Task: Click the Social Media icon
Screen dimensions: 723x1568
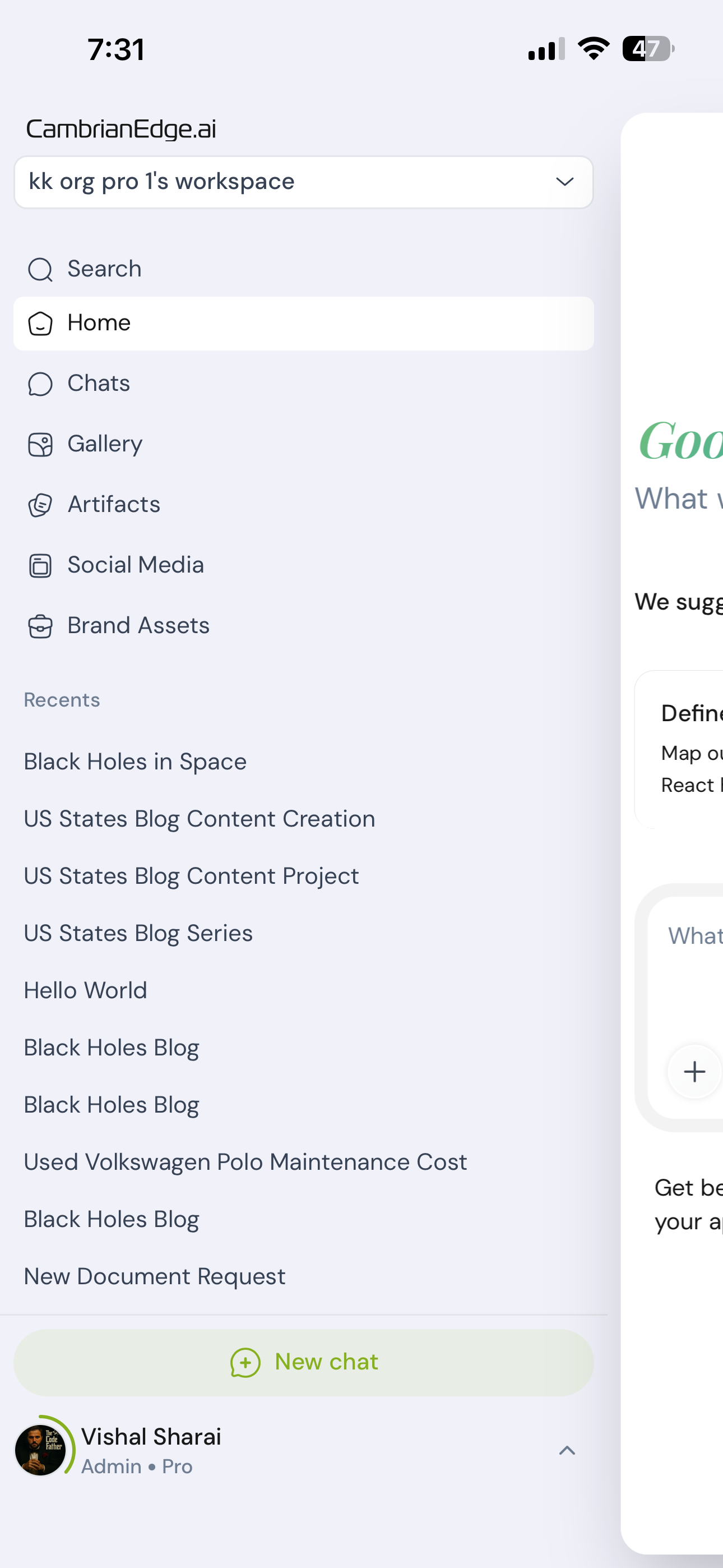Action: (40, 565)
